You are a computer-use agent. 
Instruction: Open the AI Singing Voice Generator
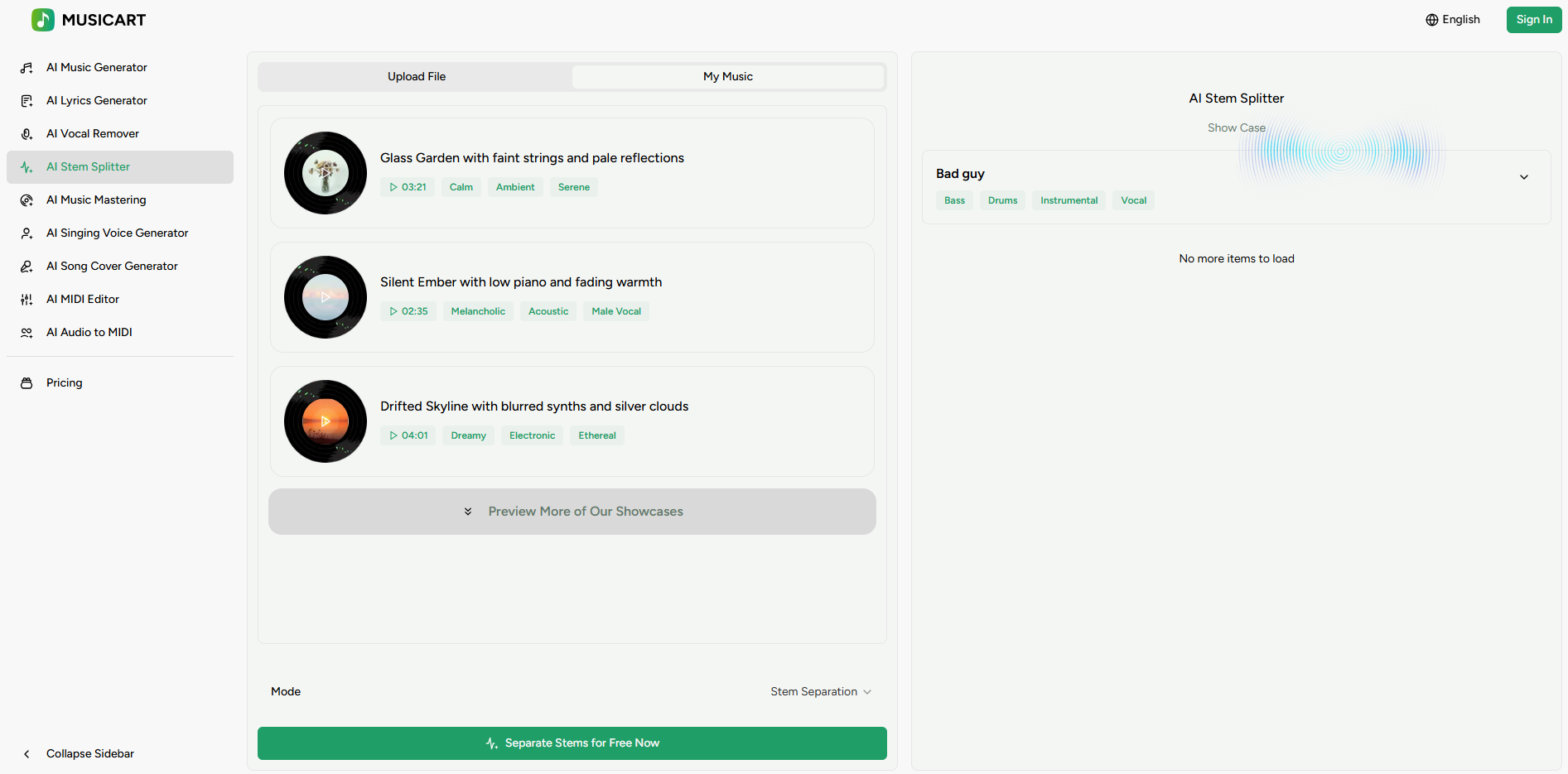(117, 233)
